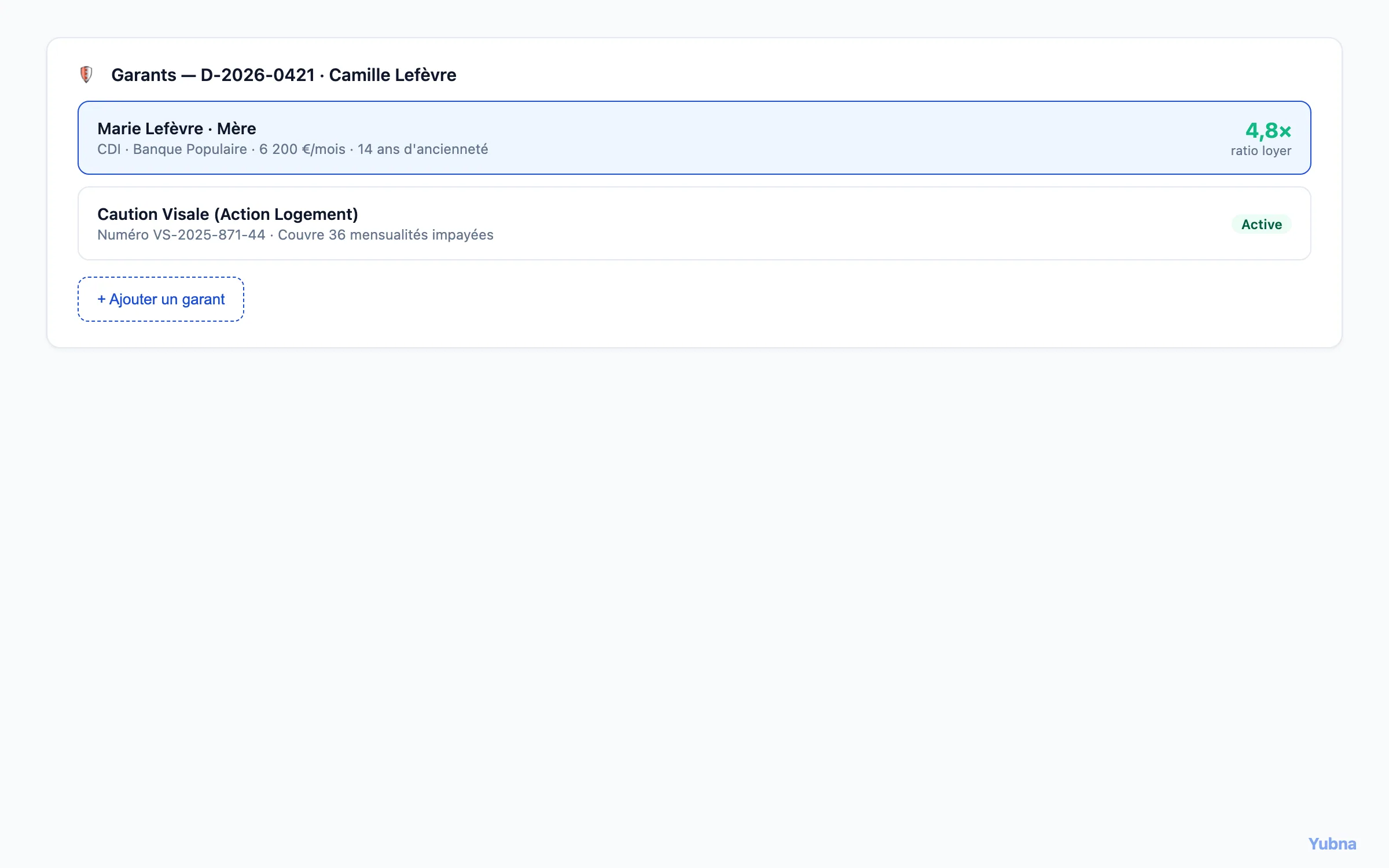The image size is (1389, 868).
Task: Click the + Ajouter un garant button
Action: [x=161, y=299]
